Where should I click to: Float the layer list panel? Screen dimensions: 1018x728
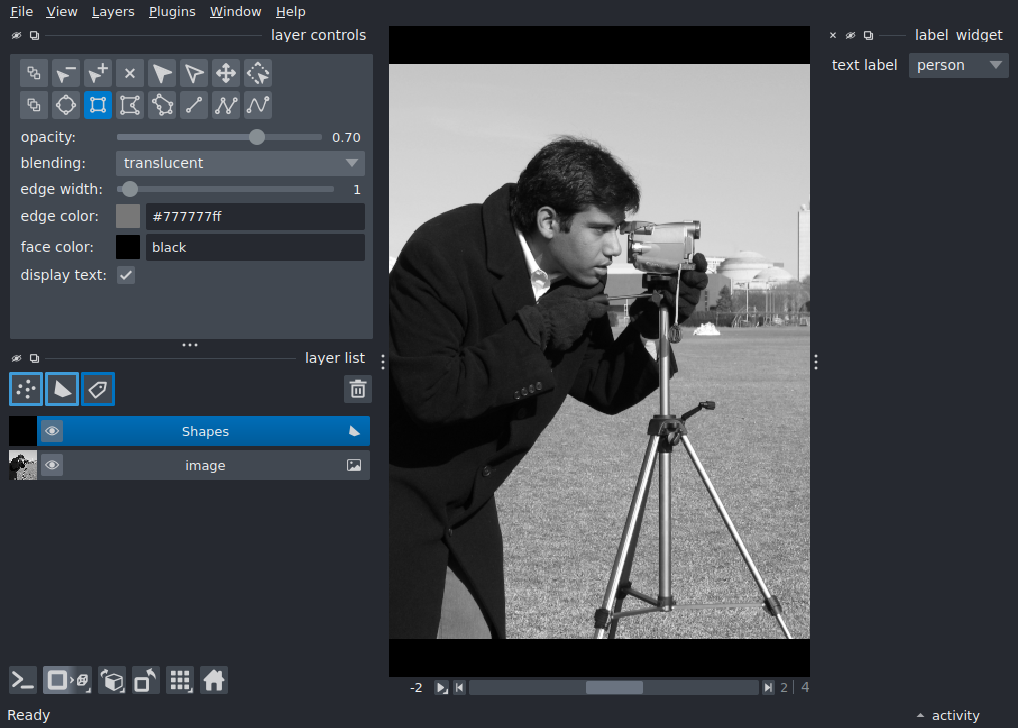click(x=34, y=358)
